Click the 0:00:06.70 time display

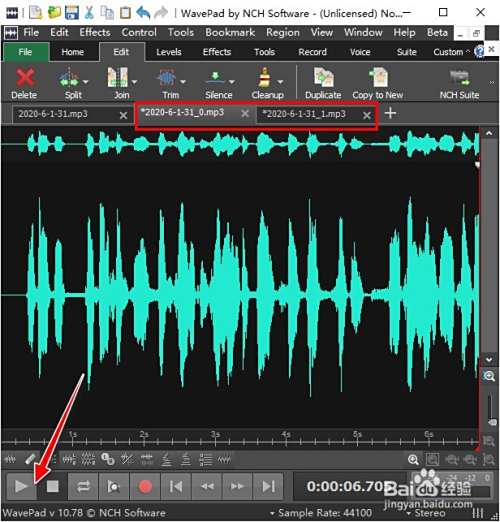(347, 486)
